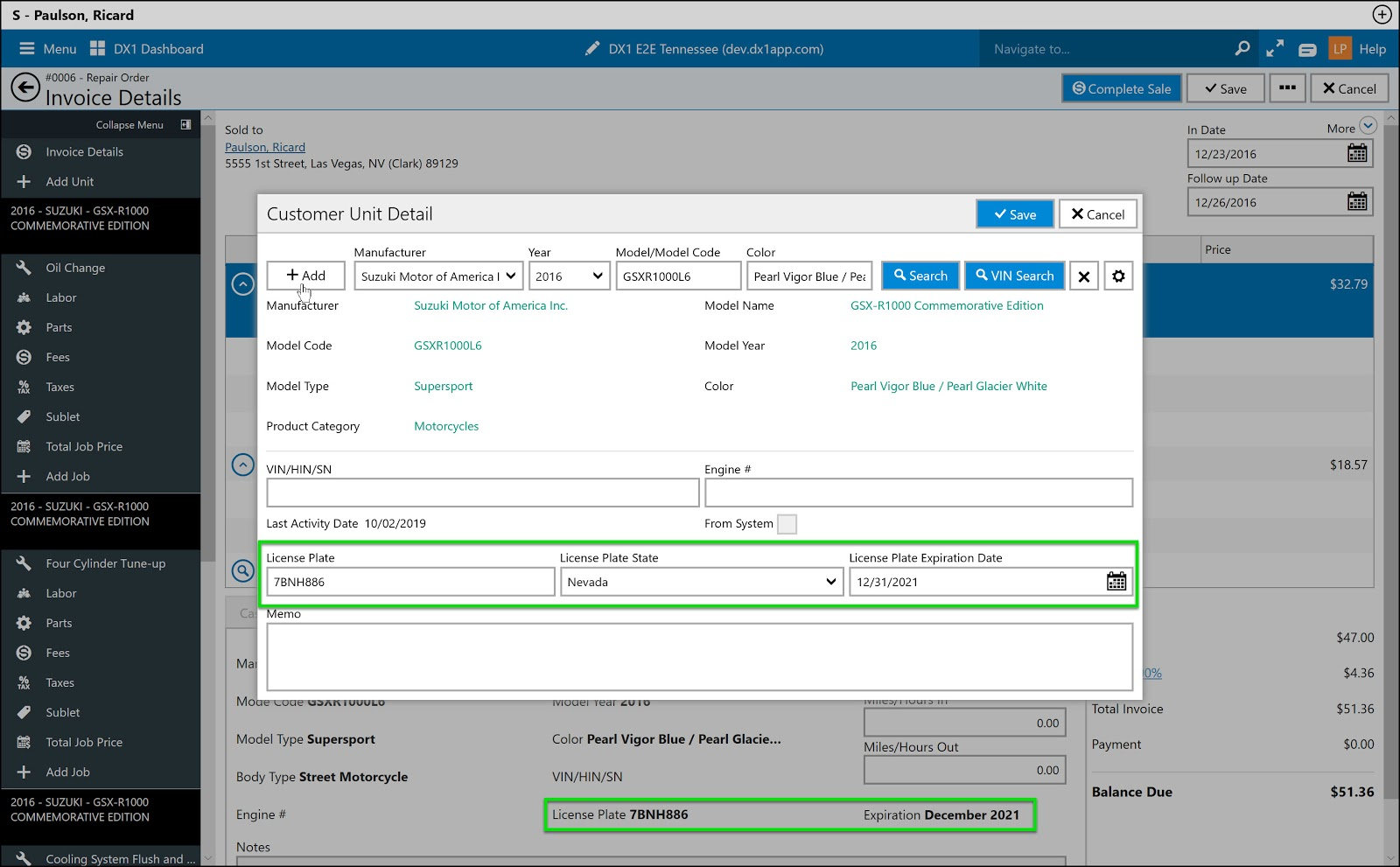Open the Year dropdown showing 2016
This screenshot has width=1400, height=867.
coord(569,276)
